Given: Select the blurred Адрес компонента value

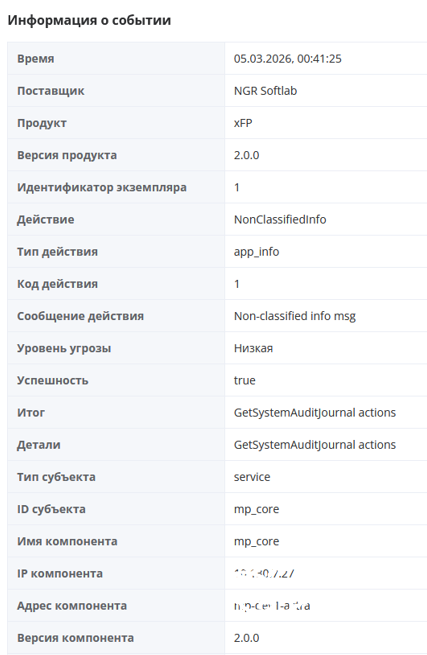Looking at the screenshot, I should (x=272, y=606).
